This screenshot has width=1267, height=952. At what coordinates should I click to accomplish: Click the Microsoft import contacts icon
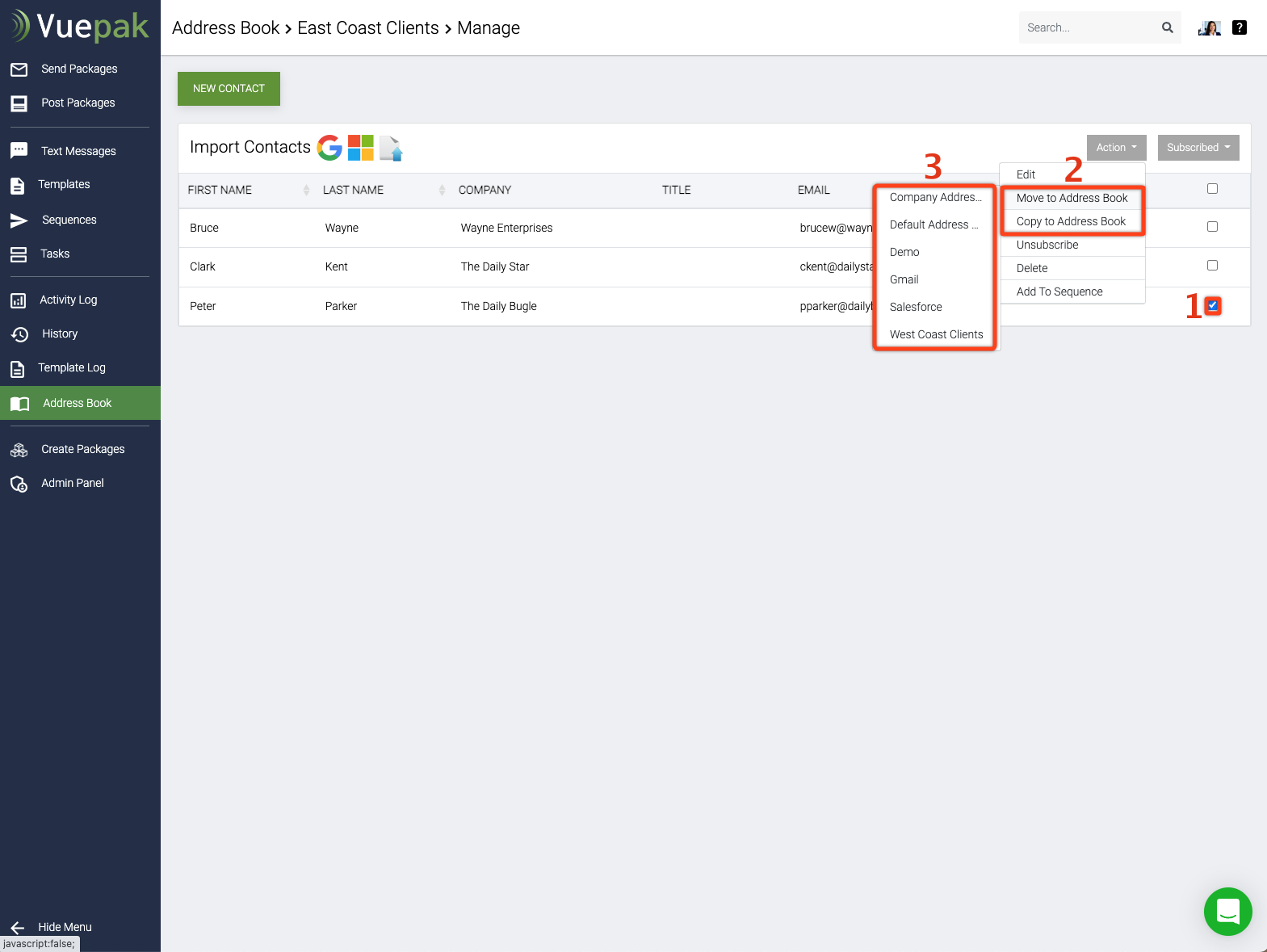361,148
